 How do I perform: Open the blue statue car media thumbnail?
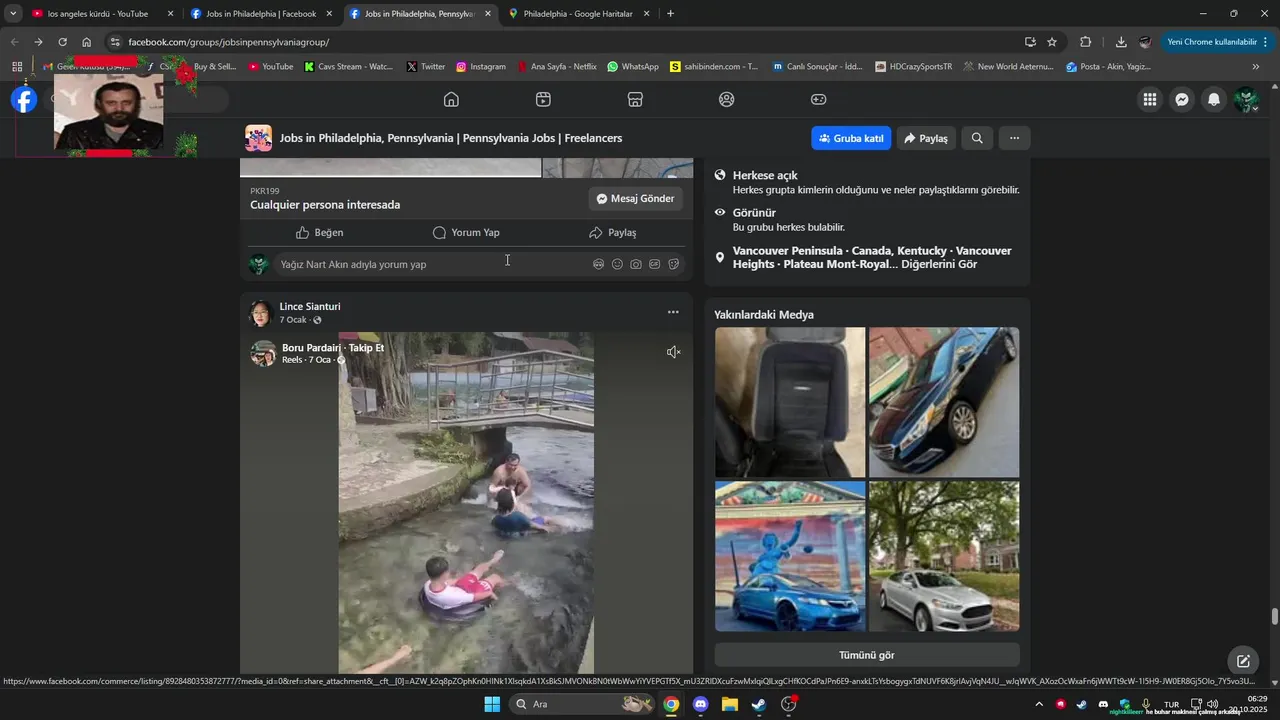tap(790, 556)
